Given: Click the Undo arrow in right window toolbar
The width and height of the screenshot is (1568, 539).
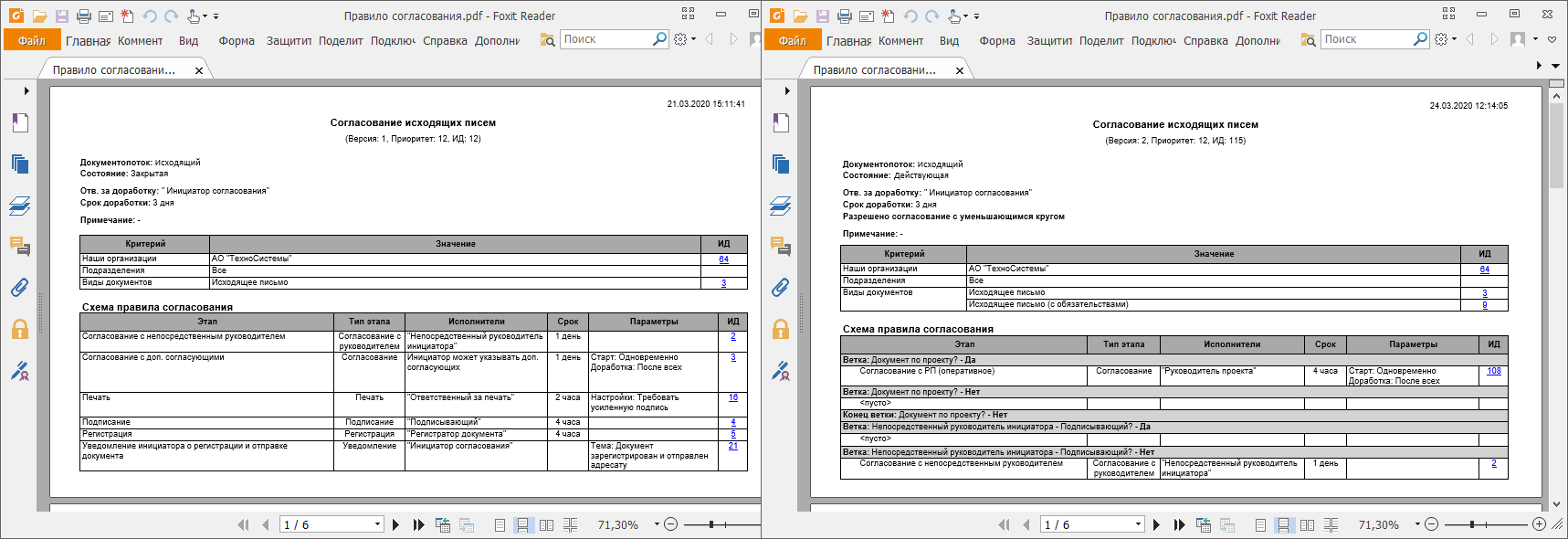Looking at the screenshot, I should point(910,16).
